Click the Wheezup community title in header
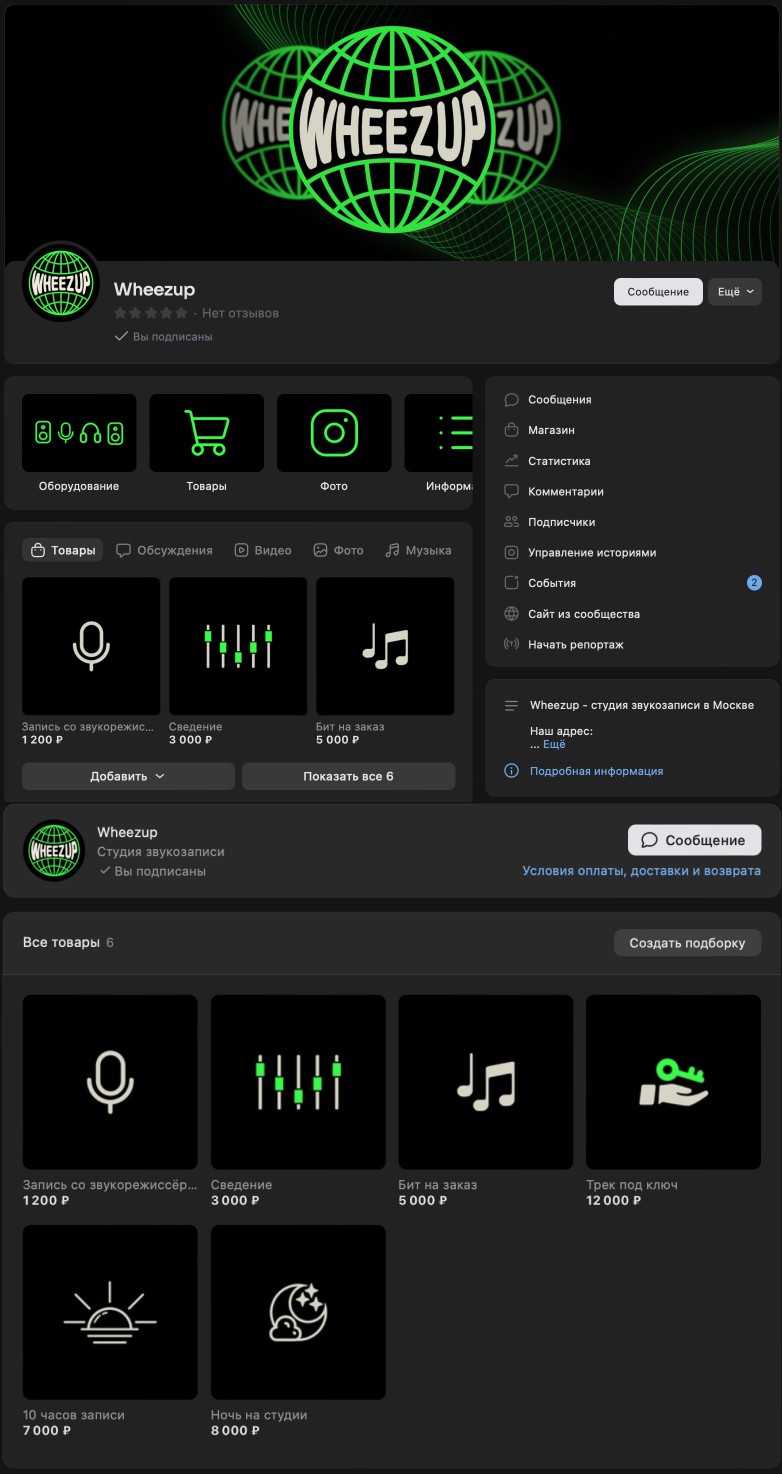Screen dimensions: 782x1474 154,290
